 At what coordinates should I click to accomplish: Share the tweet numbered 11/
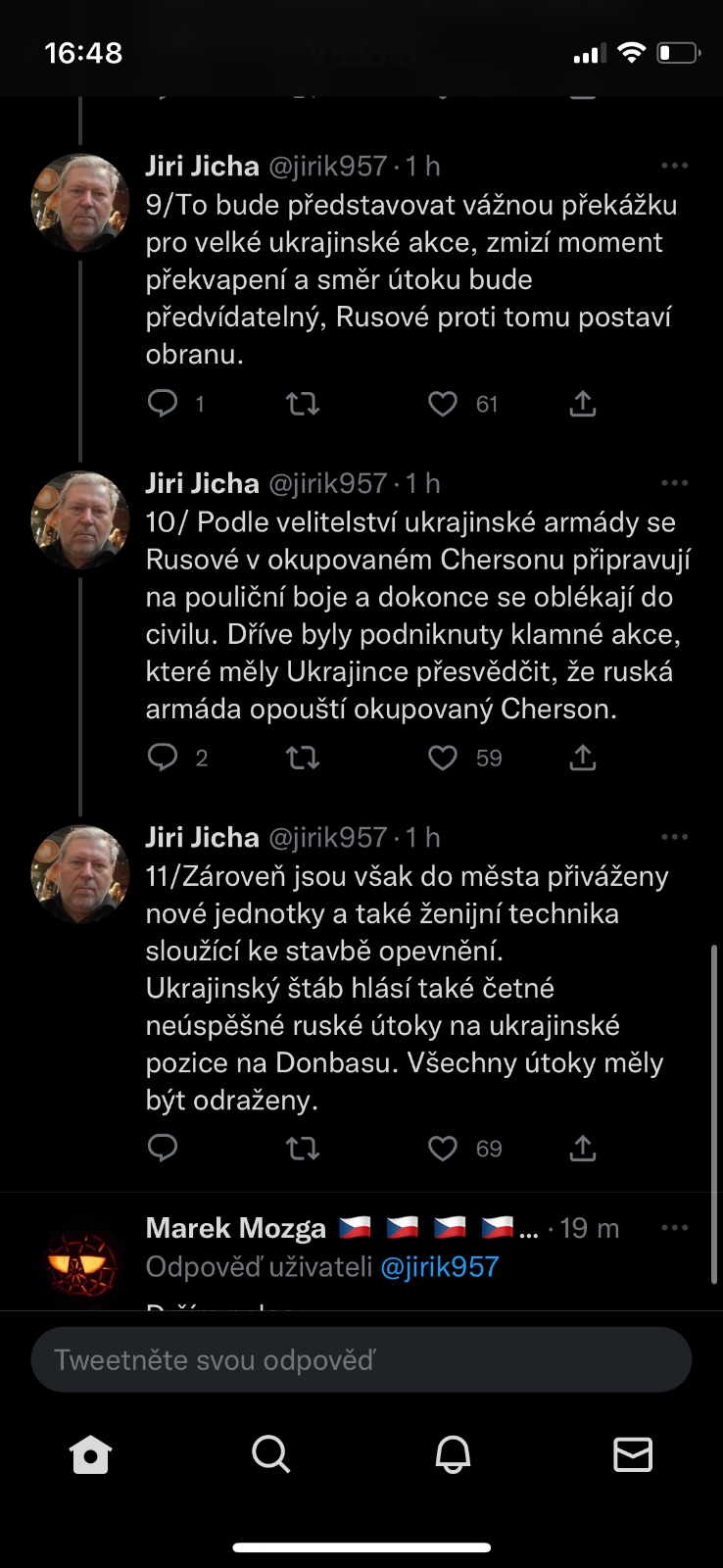pos(583,1148)
